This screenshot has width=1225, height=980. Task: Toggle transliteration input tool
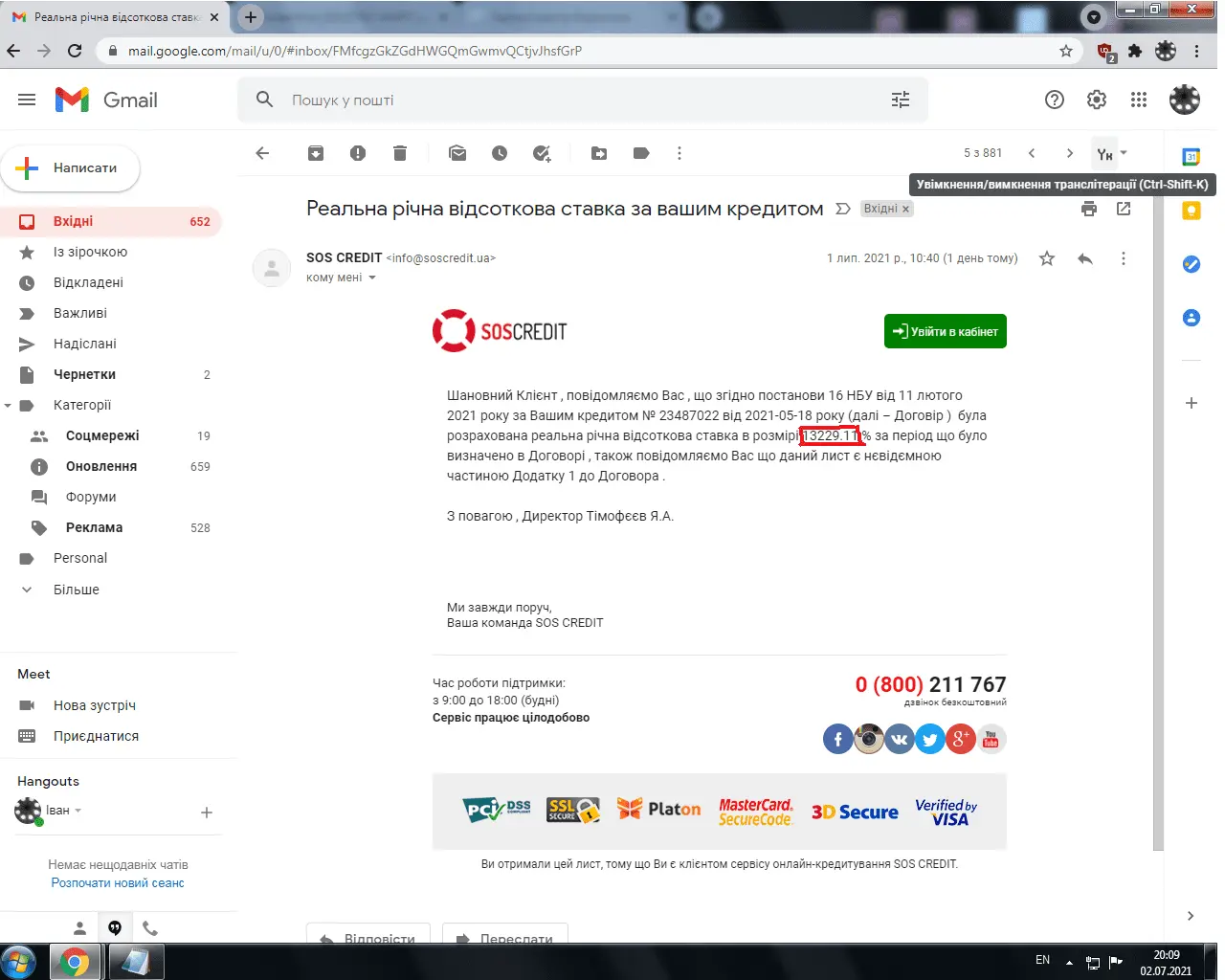click(x=1104, y=154)
